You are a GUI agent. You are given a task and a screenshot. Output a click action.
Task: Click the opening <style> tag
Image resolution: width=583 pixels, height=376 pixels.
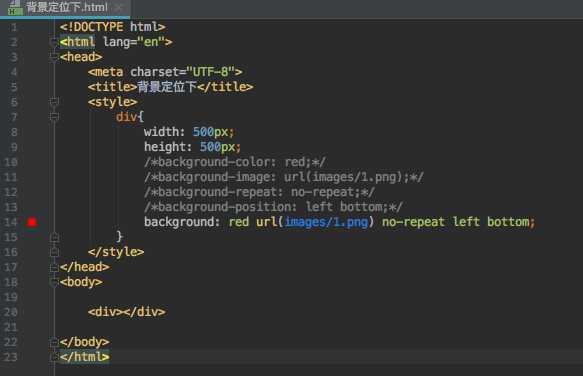113,102
